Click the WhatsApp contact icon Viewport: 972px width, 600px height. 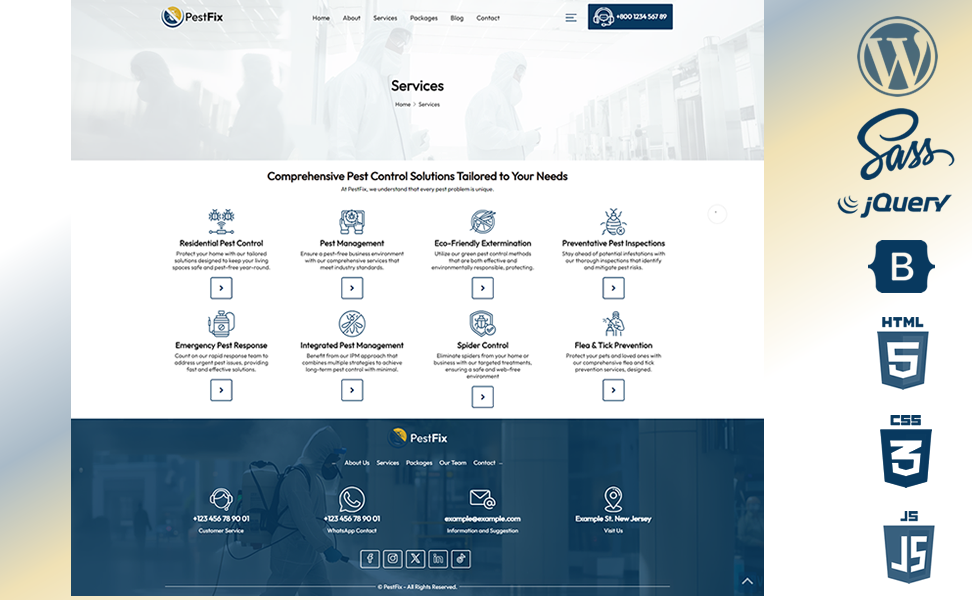point(352,499)
